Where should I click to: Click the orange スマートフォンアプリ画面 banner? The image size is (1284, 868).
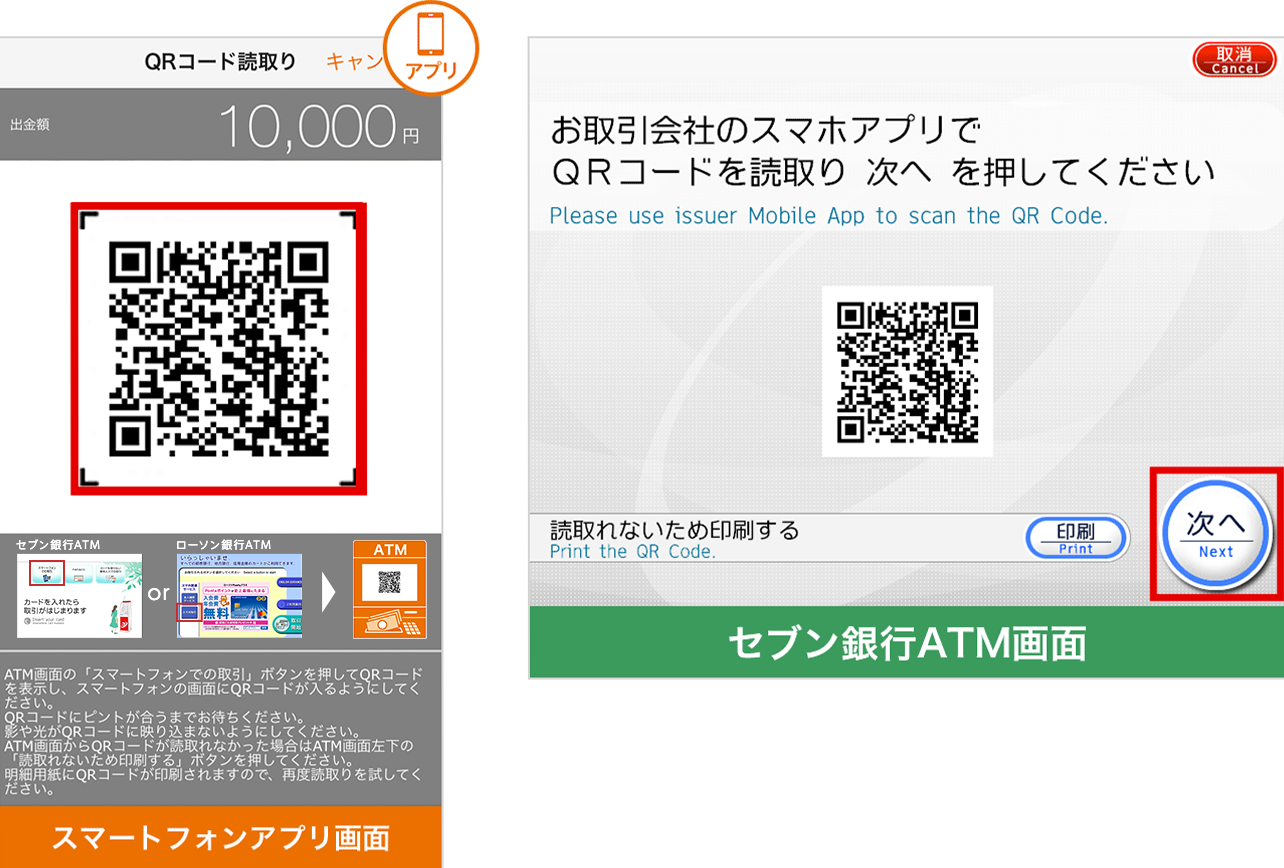(x=220, y=837)
